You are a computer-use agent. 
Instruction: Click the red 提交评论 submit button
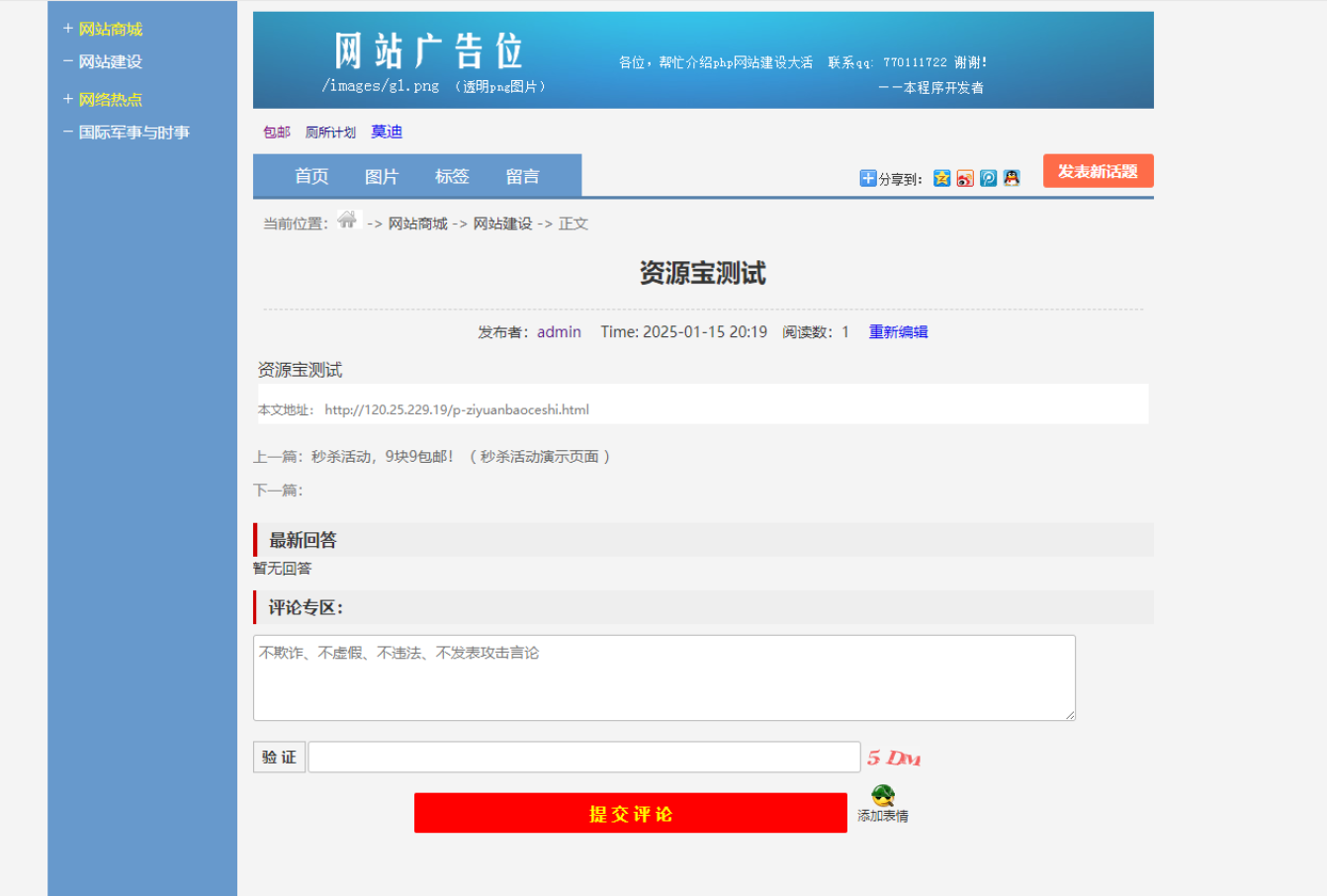tap(630, 812)
